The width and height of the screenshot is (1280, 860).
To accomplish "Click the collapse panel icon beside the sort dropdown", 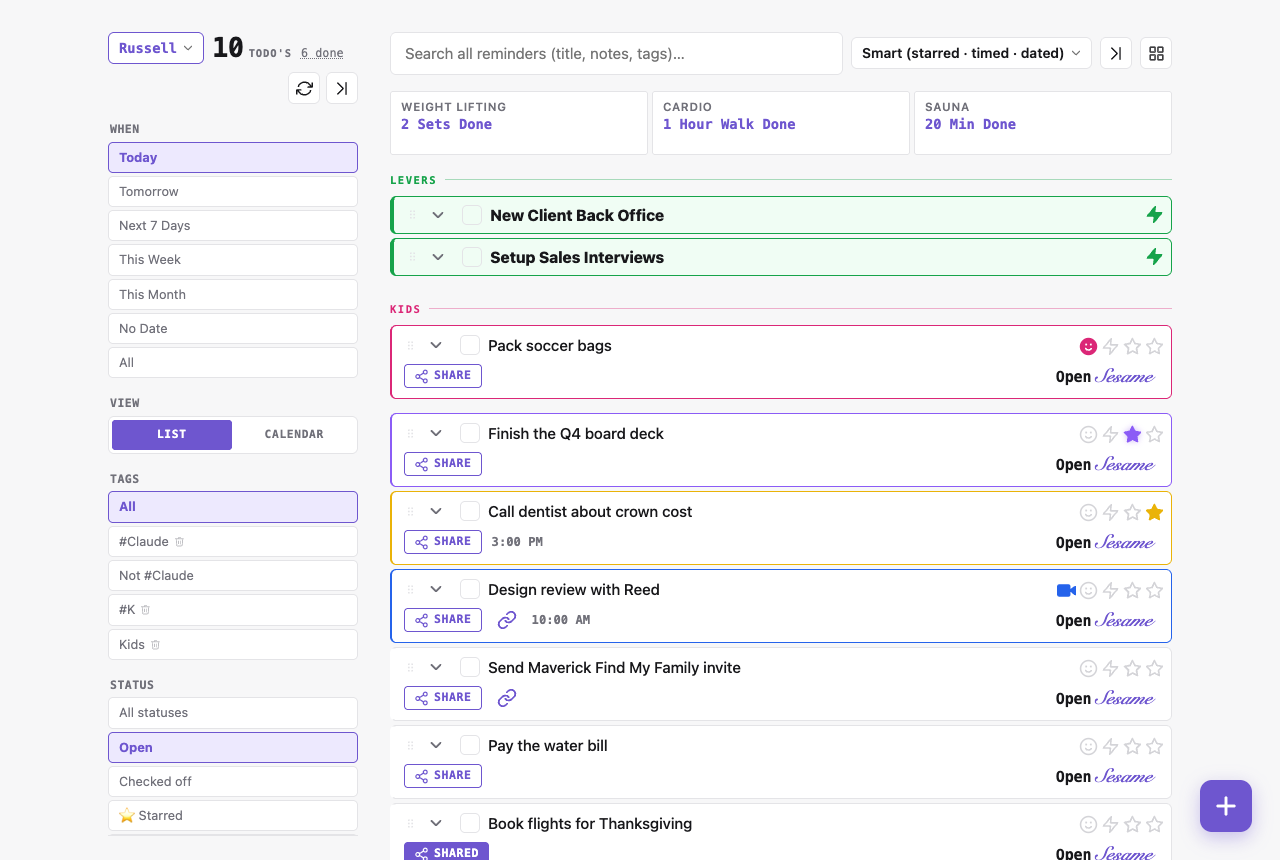I will coord(1116,53).
